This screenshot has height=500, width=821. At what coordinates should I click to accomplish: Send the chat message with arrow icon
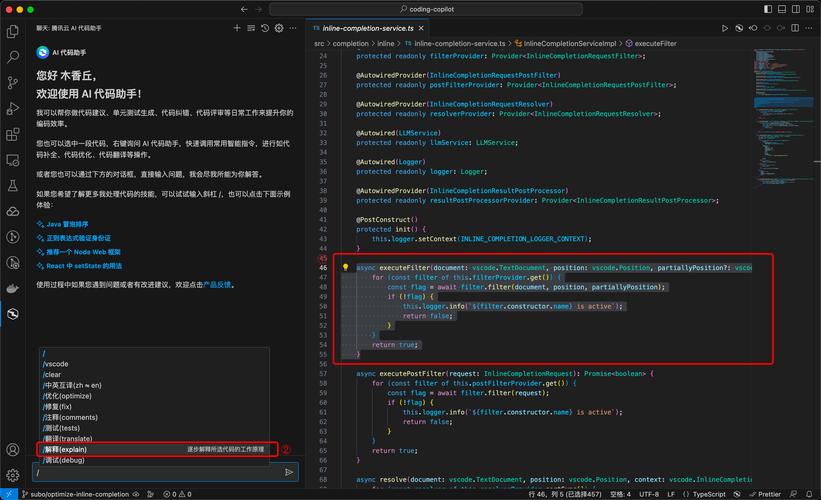coord(289,472)
